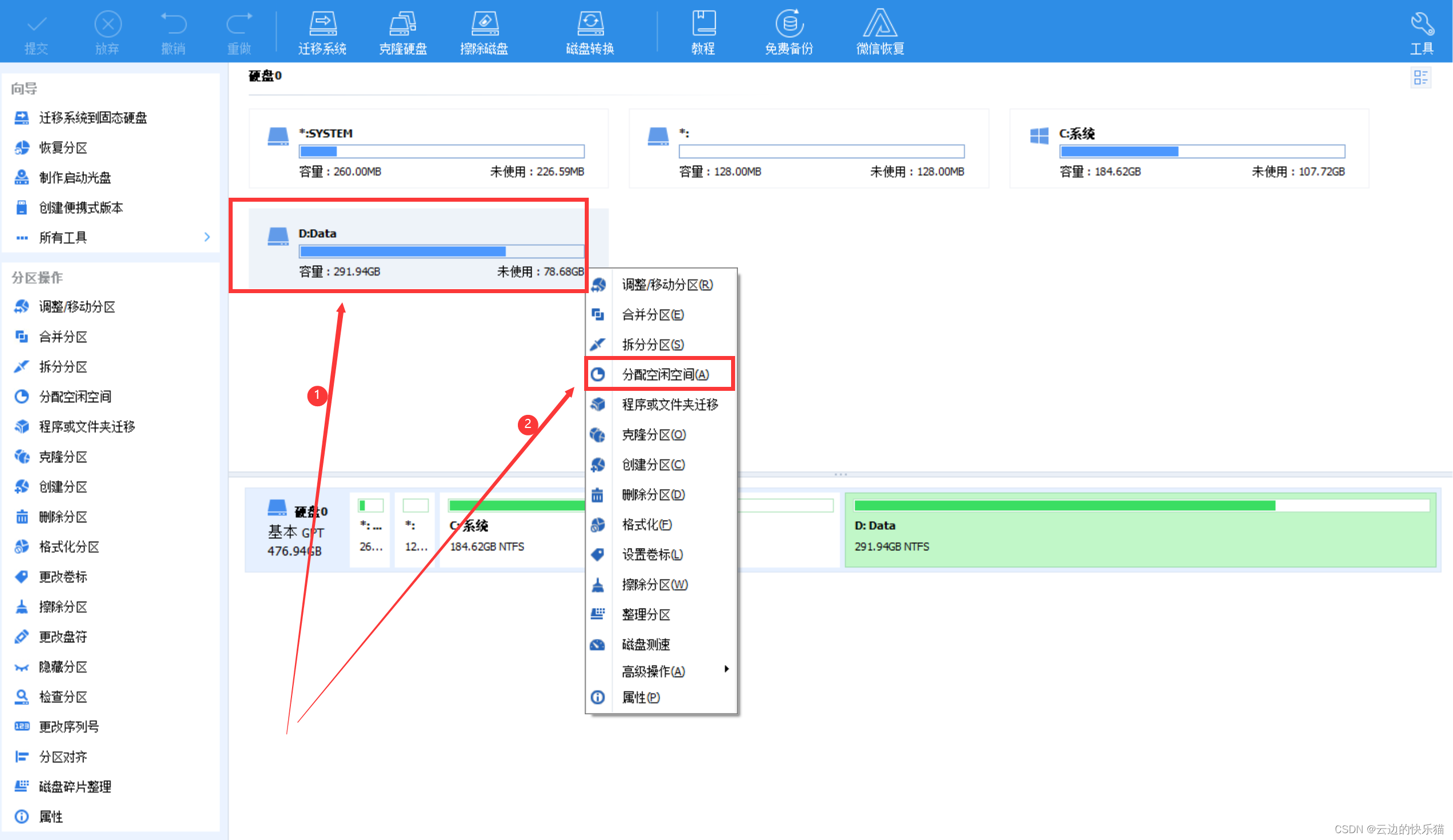Toggle the partition view layout button
The image size is (1453, 840).
coord(1420,77)
